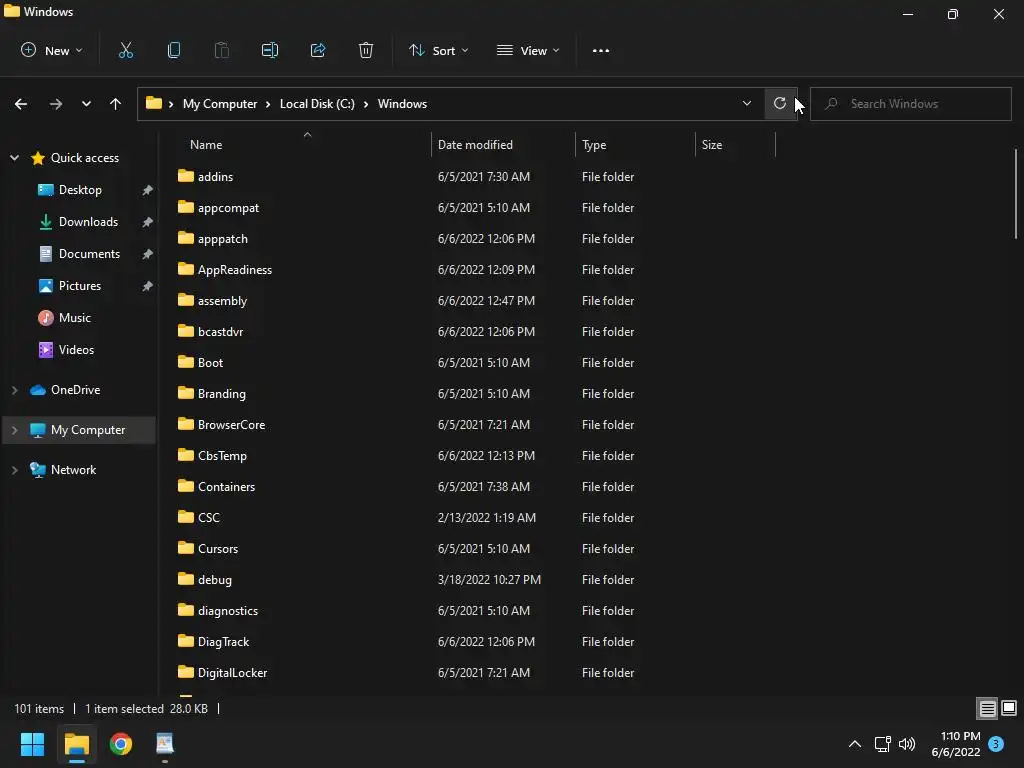The height and width of the screenshot is (768, 1024).
Task: Expand the OneDrive tree node
Action: click(14, 390)
